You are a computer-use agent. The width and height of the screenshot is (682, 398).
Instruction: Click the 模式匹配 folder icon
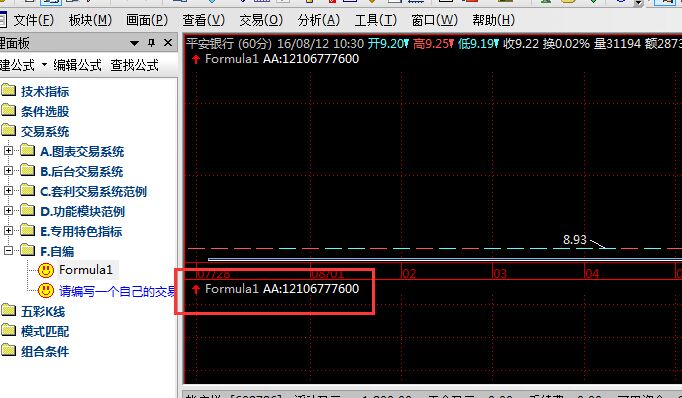point(8,330)
